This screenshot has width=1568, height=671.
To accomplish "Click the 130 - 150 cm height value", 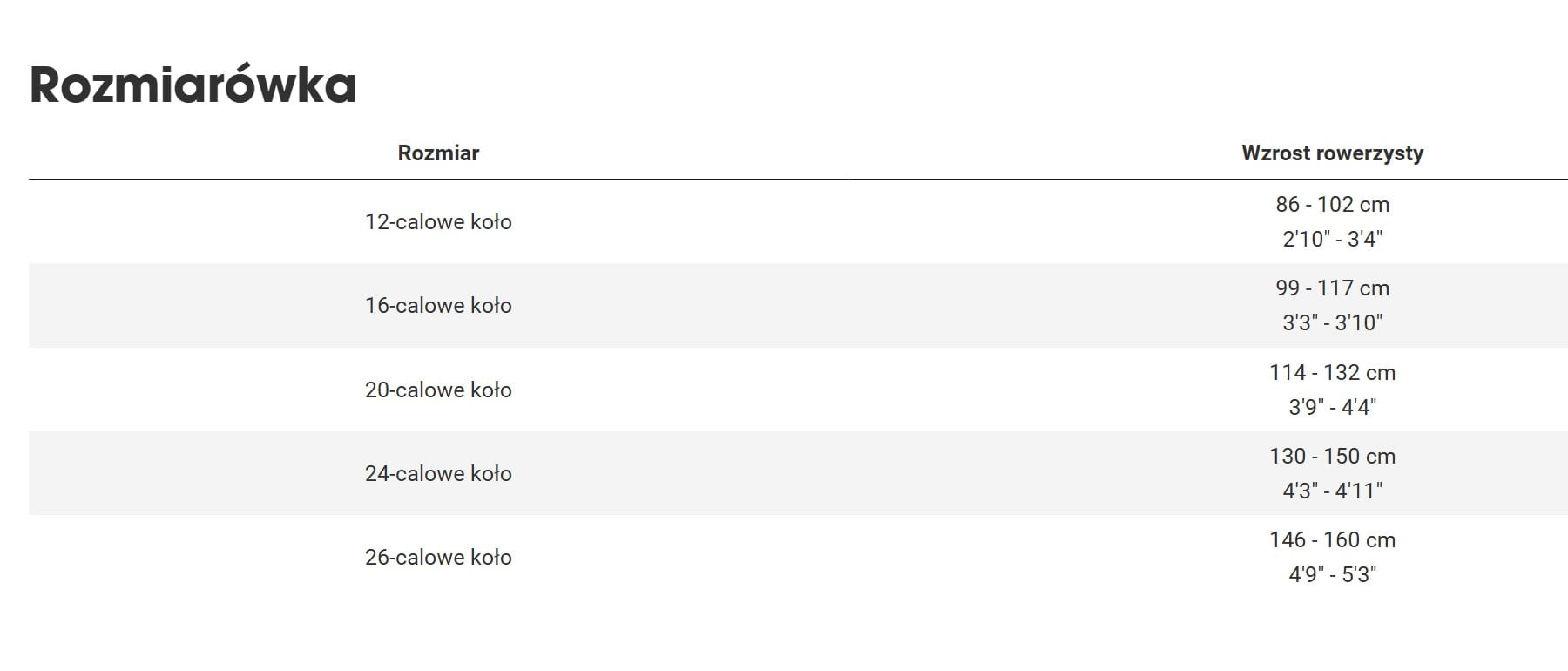I will tap(1332, 457).
